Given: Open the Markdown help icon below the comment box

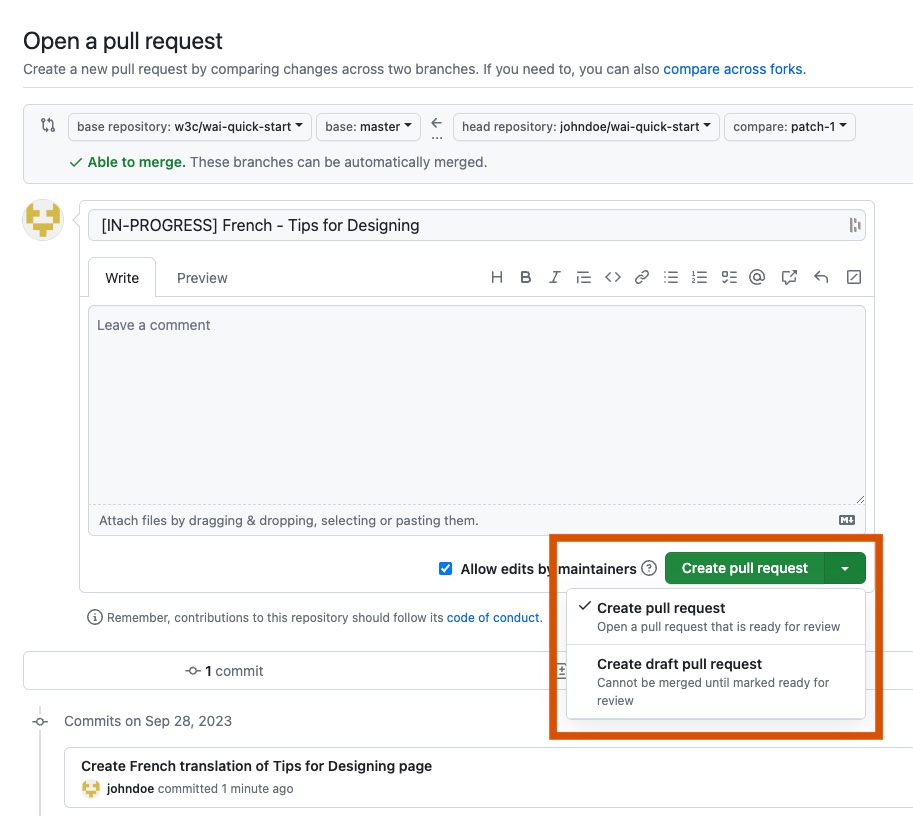Looking at the screenshot, I should click(x=846, y=519).
